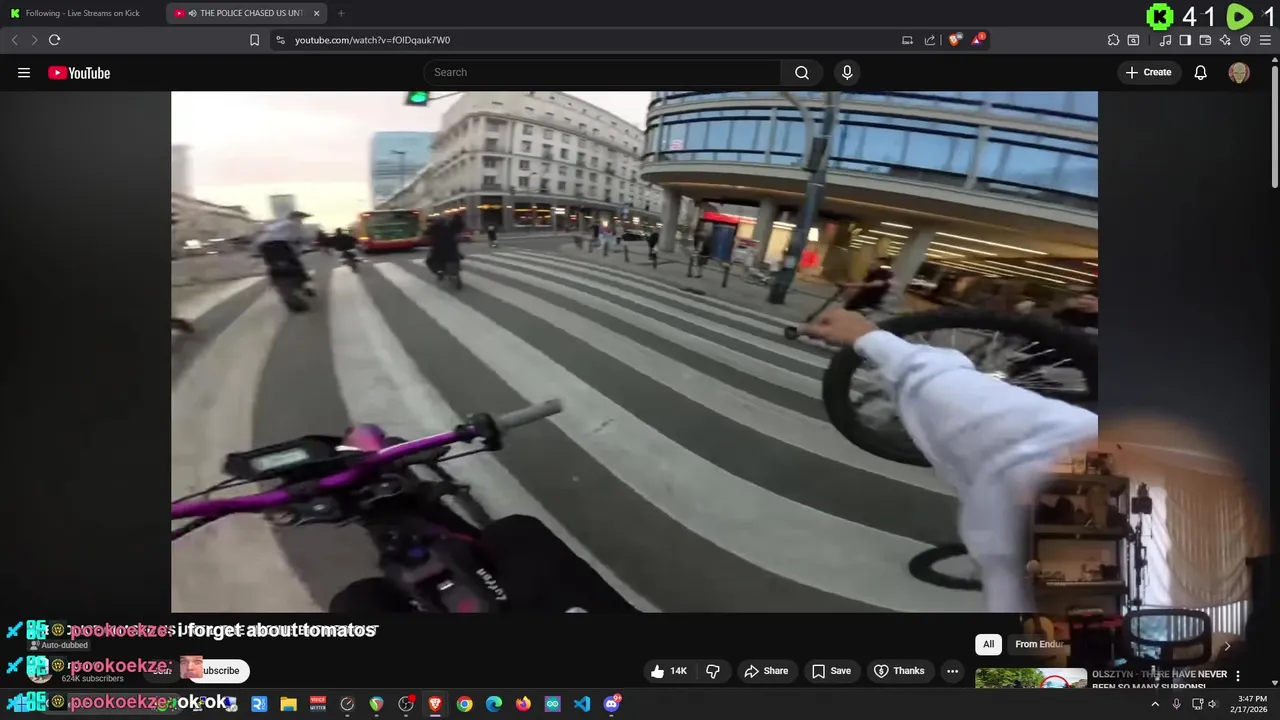Switch to the Following - Live Streams on Kick tab
This screenshot has height=720, width=1280.
[82, 13]
